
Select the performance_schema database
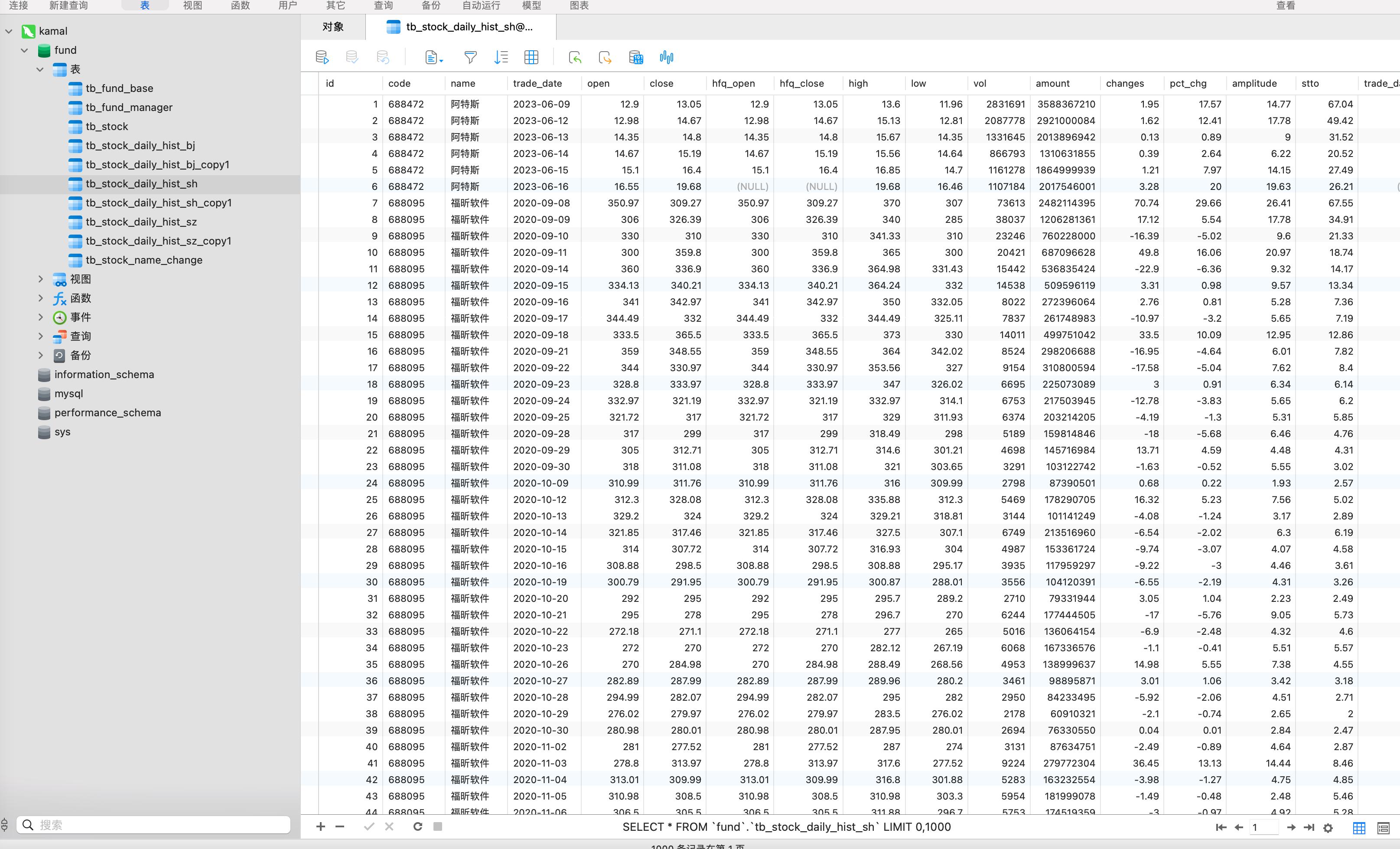point(107,412)
